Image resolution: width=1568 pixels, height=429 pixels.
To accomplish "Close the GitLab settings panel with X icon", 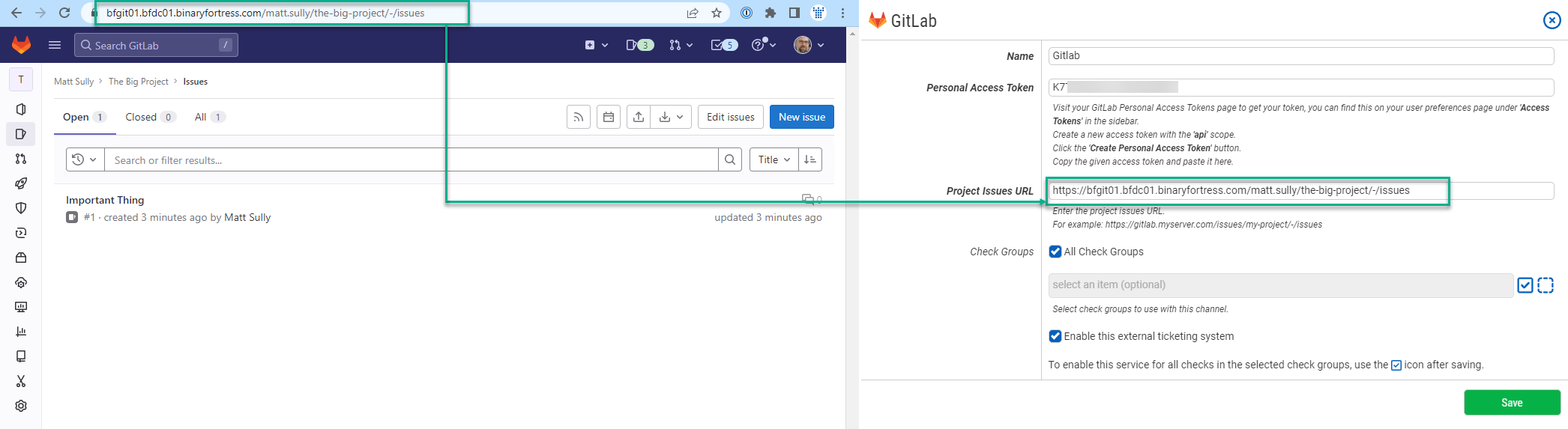I will pos(1552,21).
